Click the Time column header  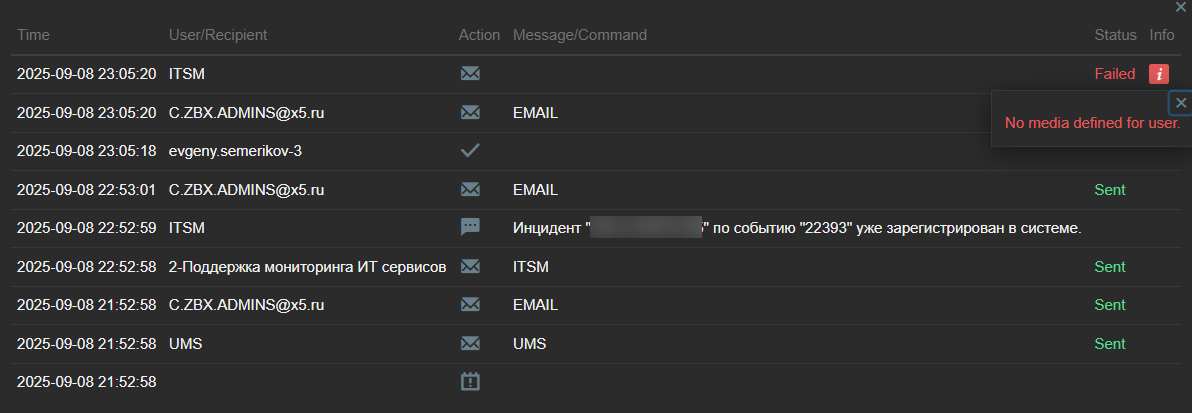[33, 35]
